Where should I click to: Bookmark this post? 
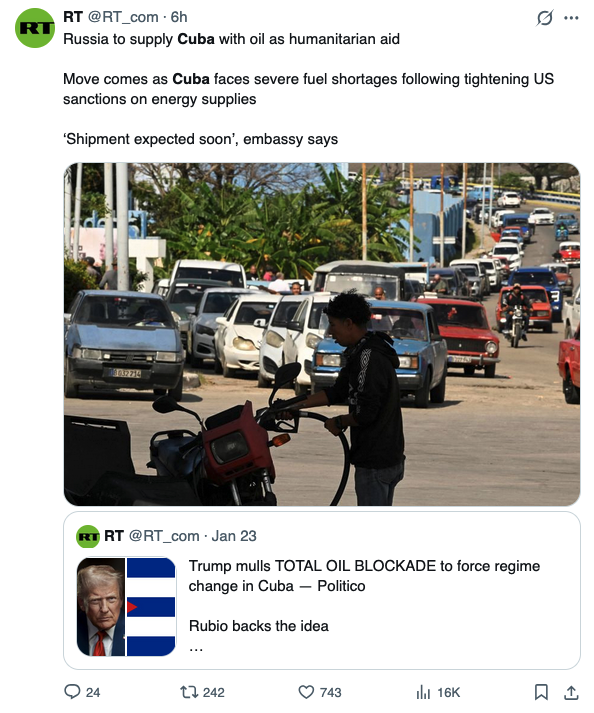(x=541, y=692)
